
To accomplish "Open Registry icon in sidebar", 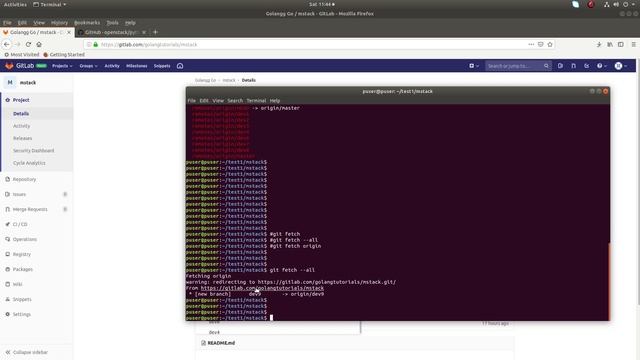I will [x=7, y=254].
